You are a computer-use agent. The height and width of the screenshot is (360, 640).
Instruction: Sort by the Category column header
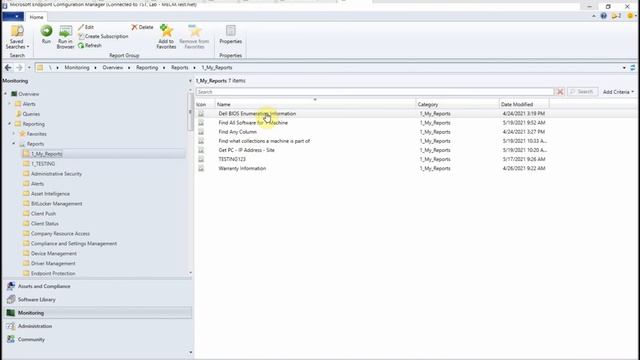coord(457,104)
